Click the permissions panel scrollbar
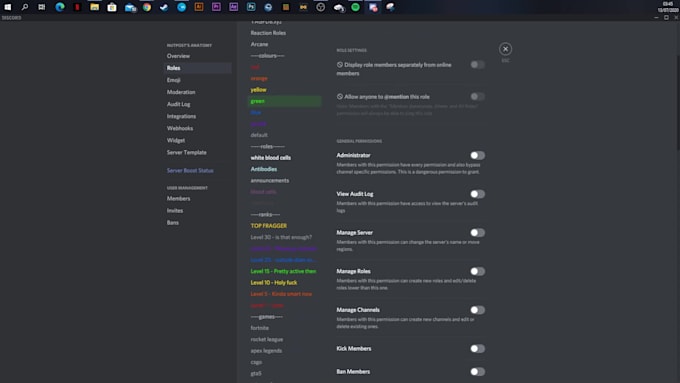The image size is (680, 383). click(x=678, y=103)
